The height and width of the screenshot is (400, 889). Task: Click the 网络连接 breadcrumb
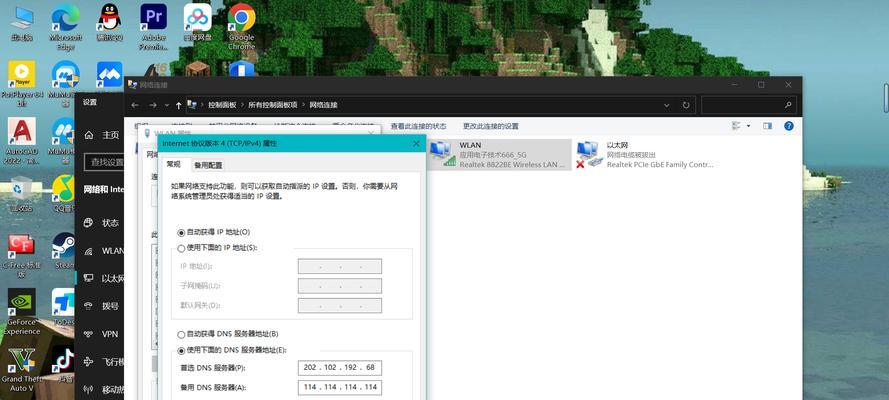[323, 105]
